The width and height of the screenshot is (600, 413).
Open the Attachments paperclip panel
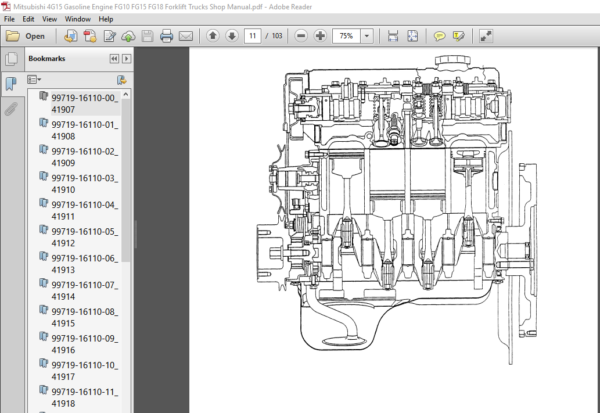11,109
